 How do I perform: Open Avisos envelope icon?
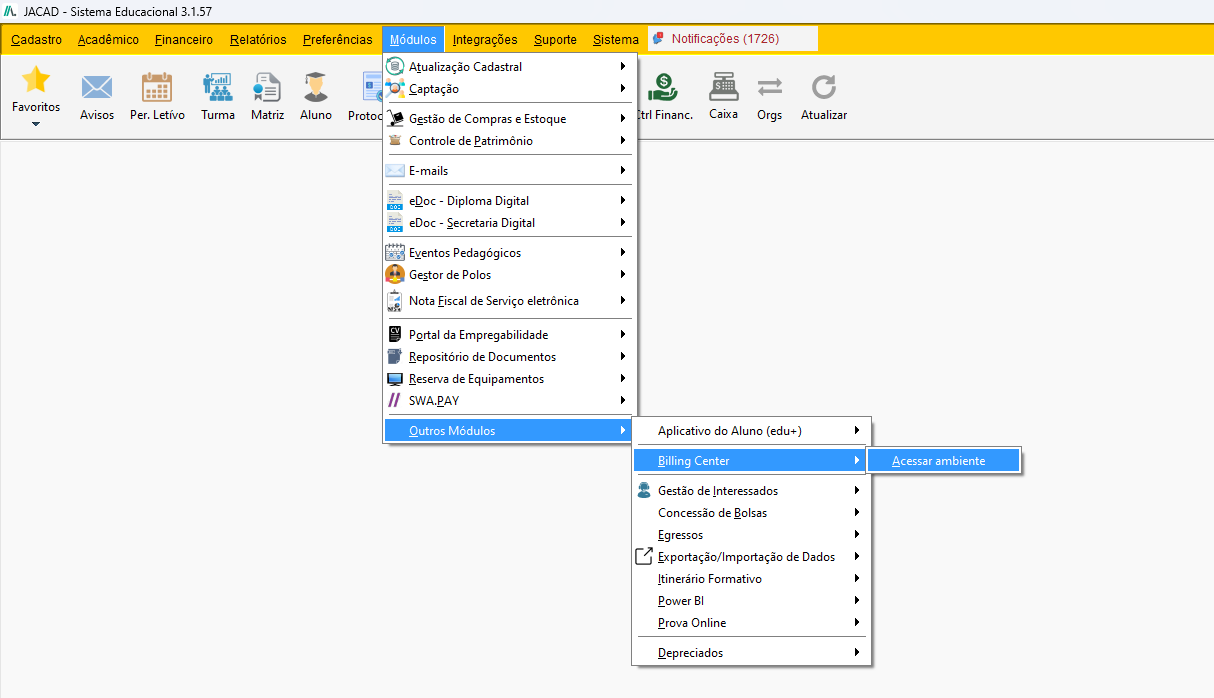(x=97, y=88)
